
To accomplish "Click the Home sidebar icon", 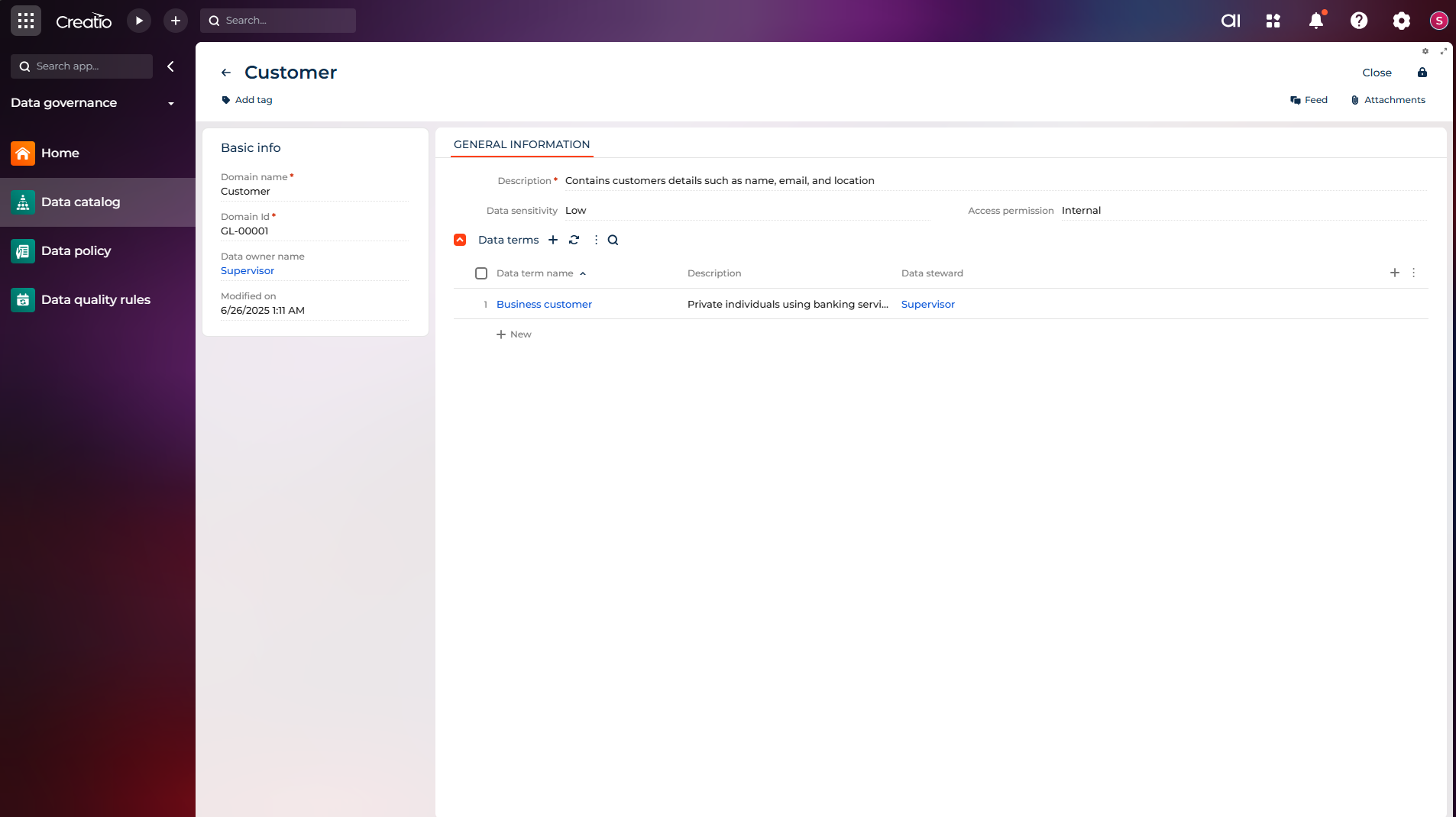I will (23, 153).
